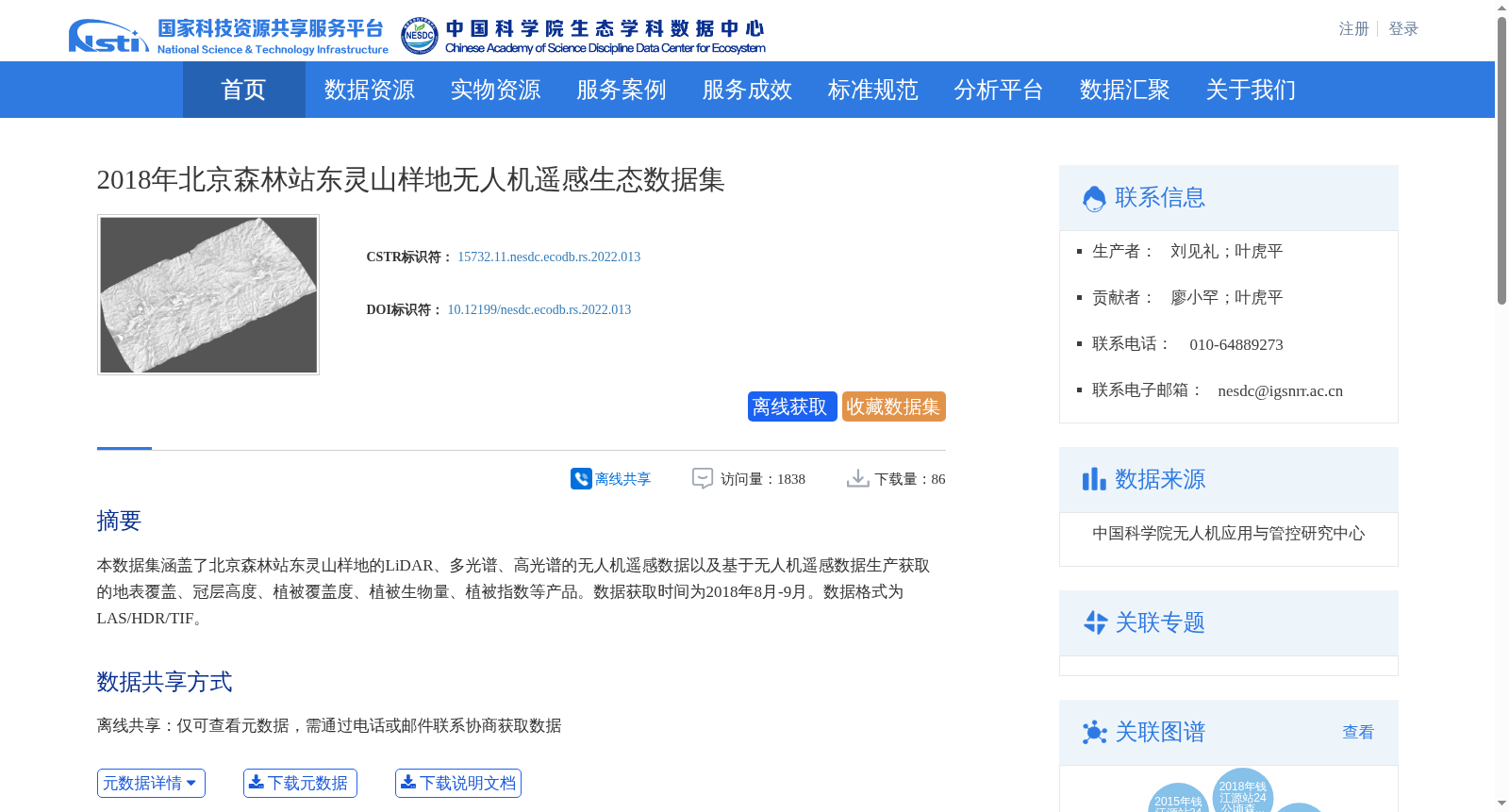Click the download count tray icon
This screenshot has height=812, width=1509.
tap(857, 479)
